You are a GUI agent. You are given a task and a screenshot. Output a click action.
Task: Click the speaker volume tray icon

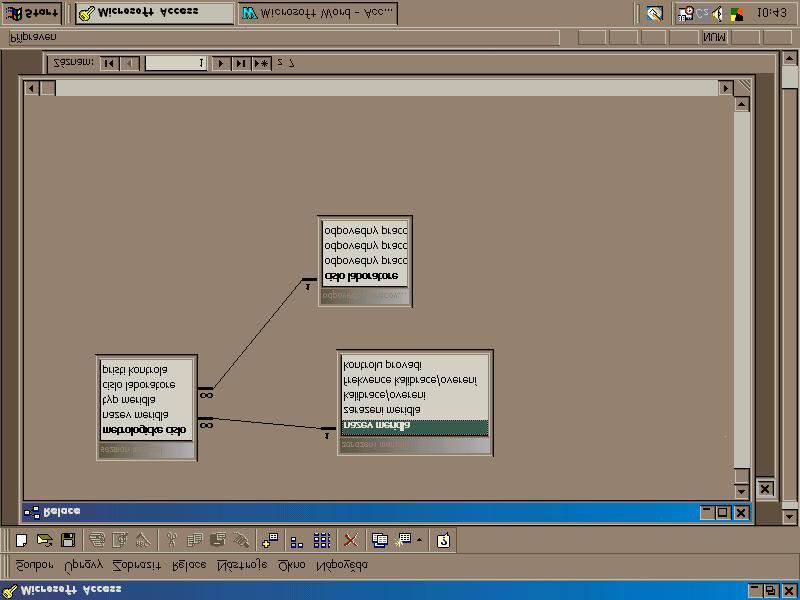pos(717,14)
